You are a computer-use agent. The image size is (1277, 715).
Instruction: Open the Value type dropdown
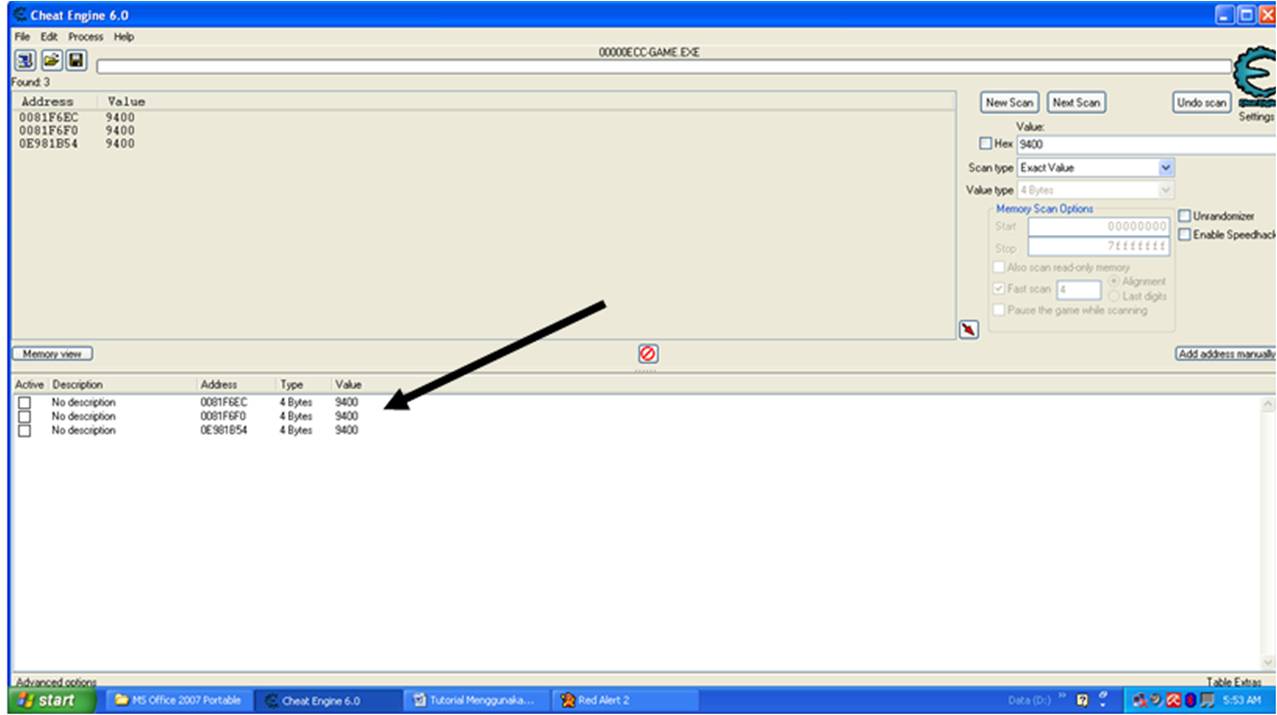tap(1166, 190)
